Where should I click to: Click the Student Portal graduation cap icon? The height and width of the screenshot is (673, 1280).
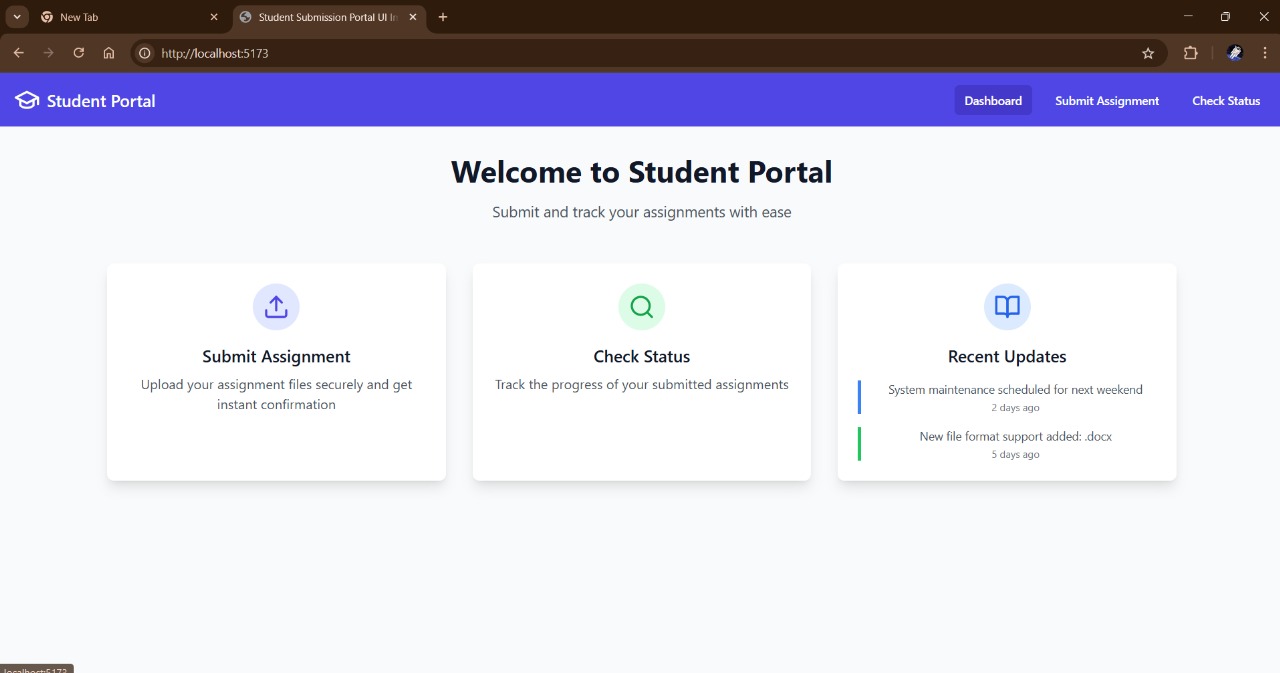pyautogui.click(x=25, y=100)
